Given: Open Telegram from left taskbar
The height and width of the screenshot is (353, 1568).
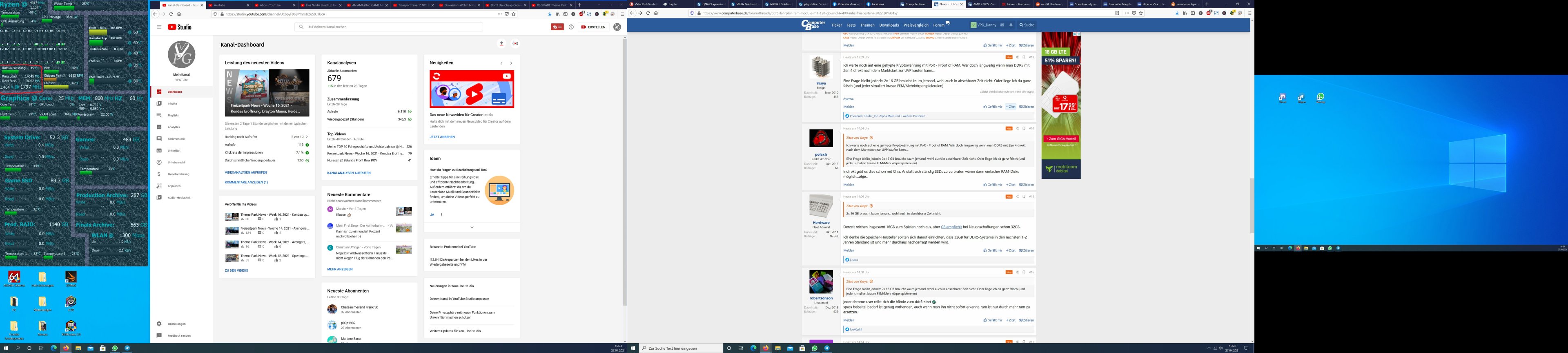Looking at the screenshot, I should [127, 348].
